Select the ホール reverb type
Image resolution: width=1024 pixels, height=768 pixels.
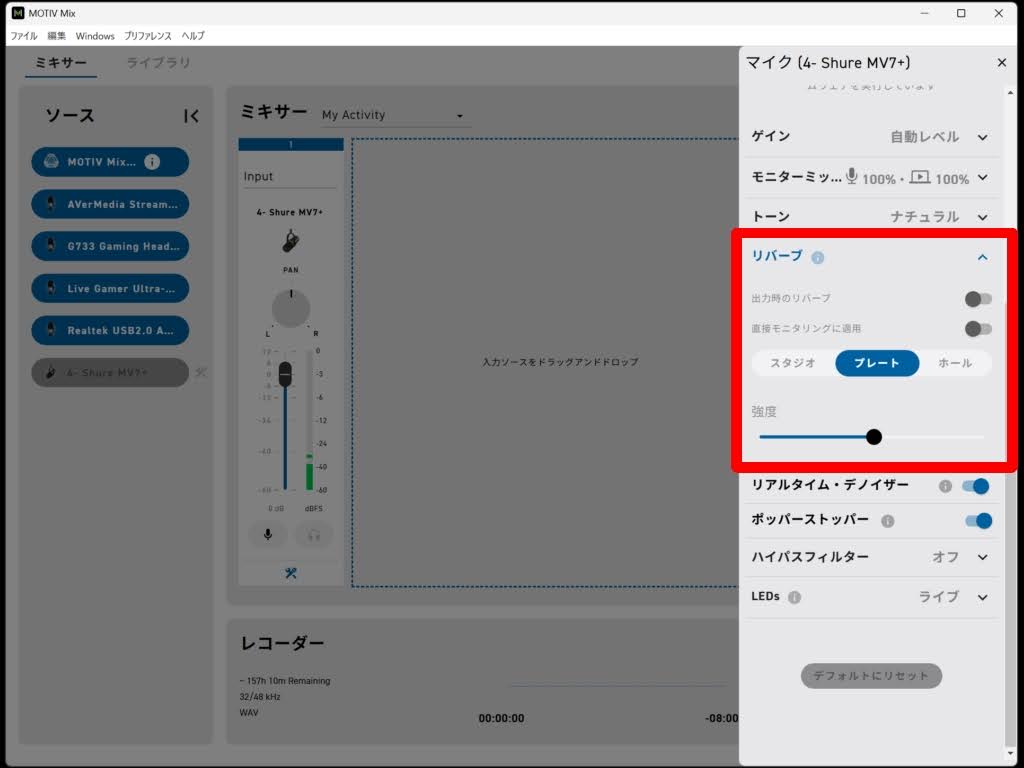[x=955, y=363]
